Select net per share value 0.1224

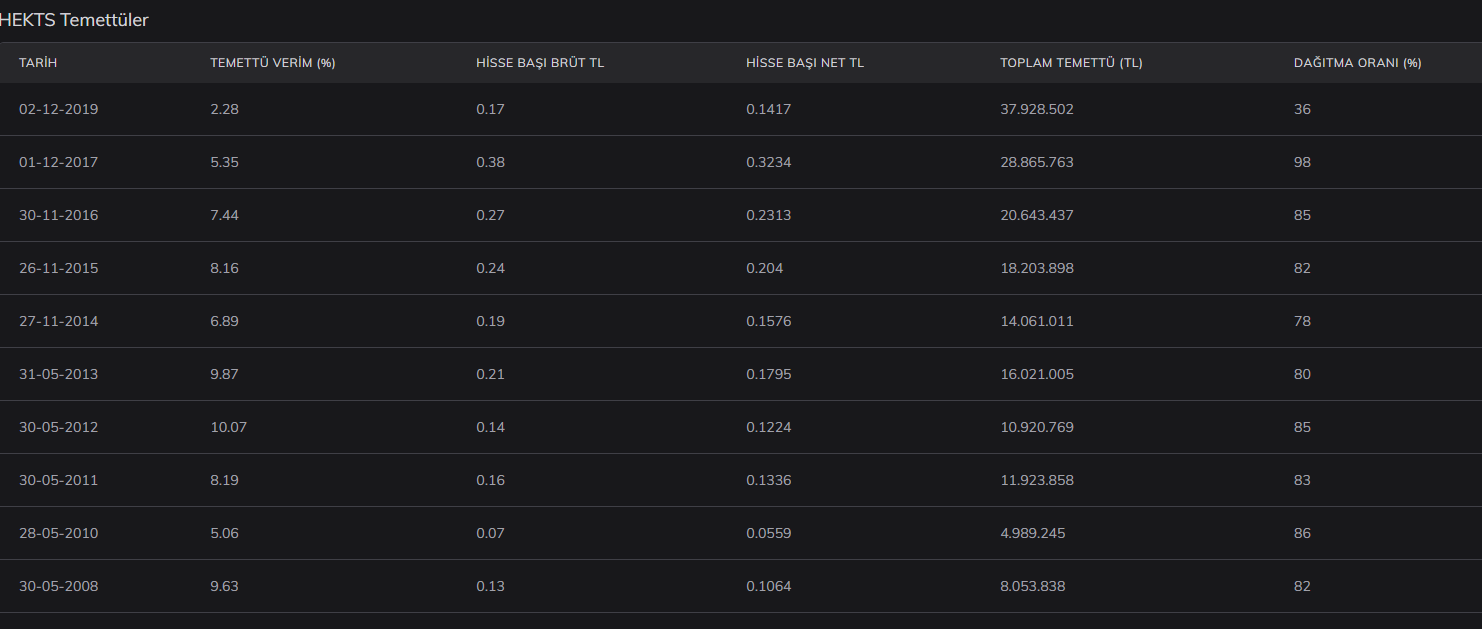(x=768, y=427)
